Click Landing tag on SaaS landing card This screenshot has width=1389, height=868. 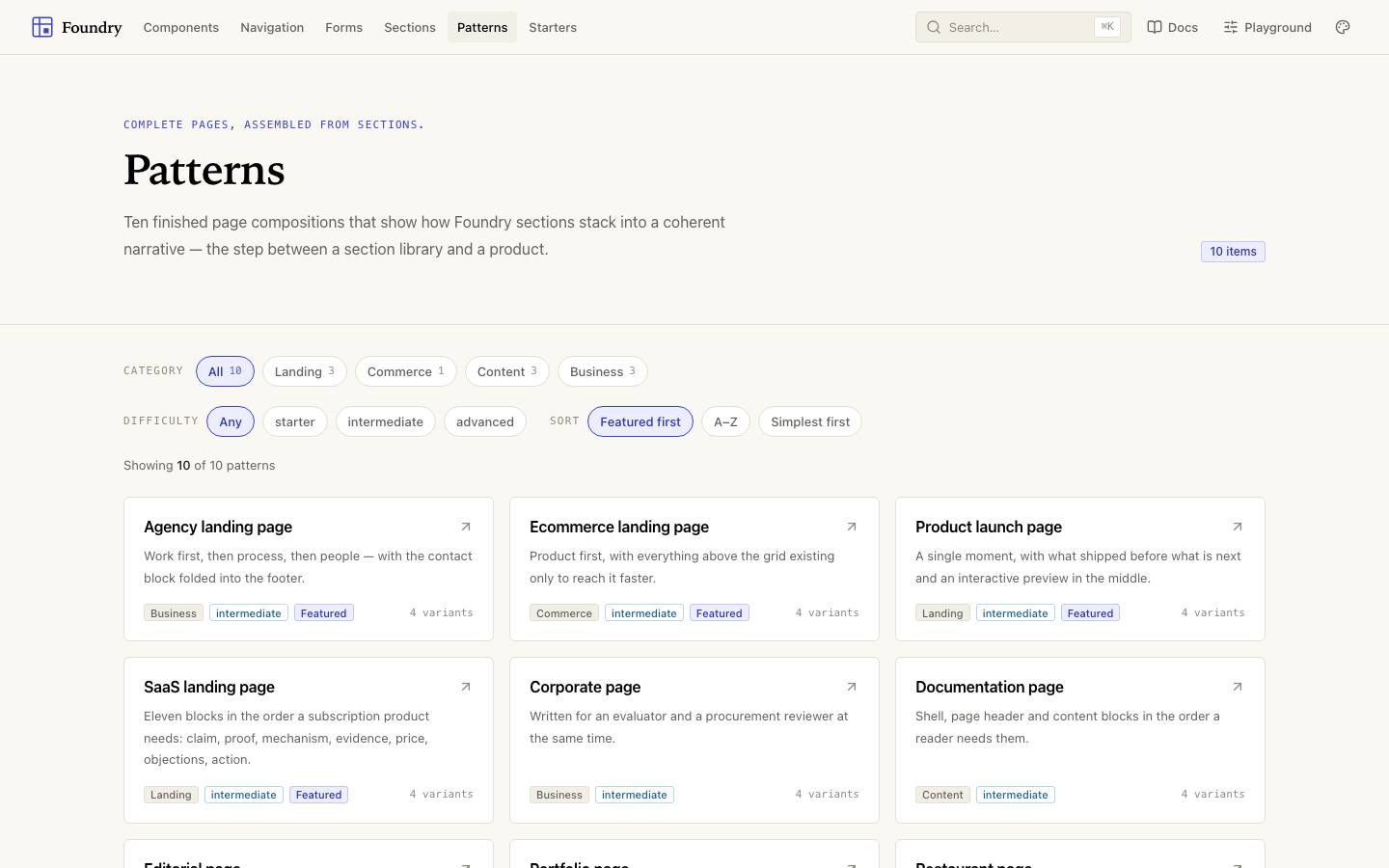(171, 795)
